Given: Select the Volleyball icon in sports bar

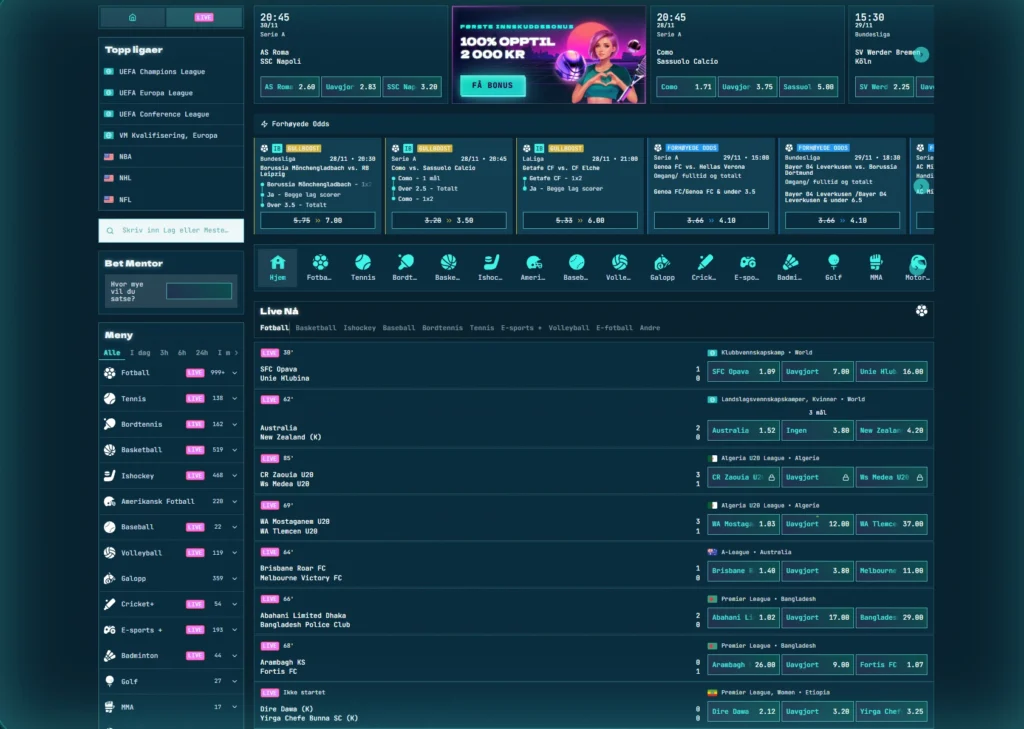Looking at the screenshot, I should (x=620, y=262).
